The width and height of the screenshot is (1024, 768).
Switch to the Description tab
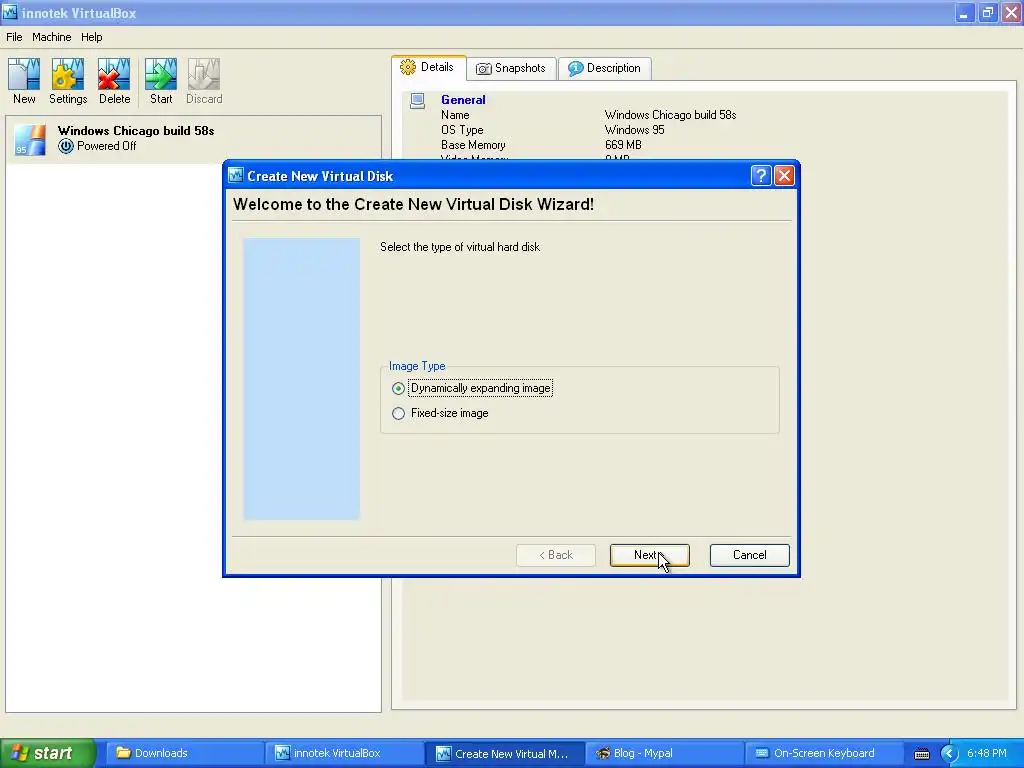(605, 68)
